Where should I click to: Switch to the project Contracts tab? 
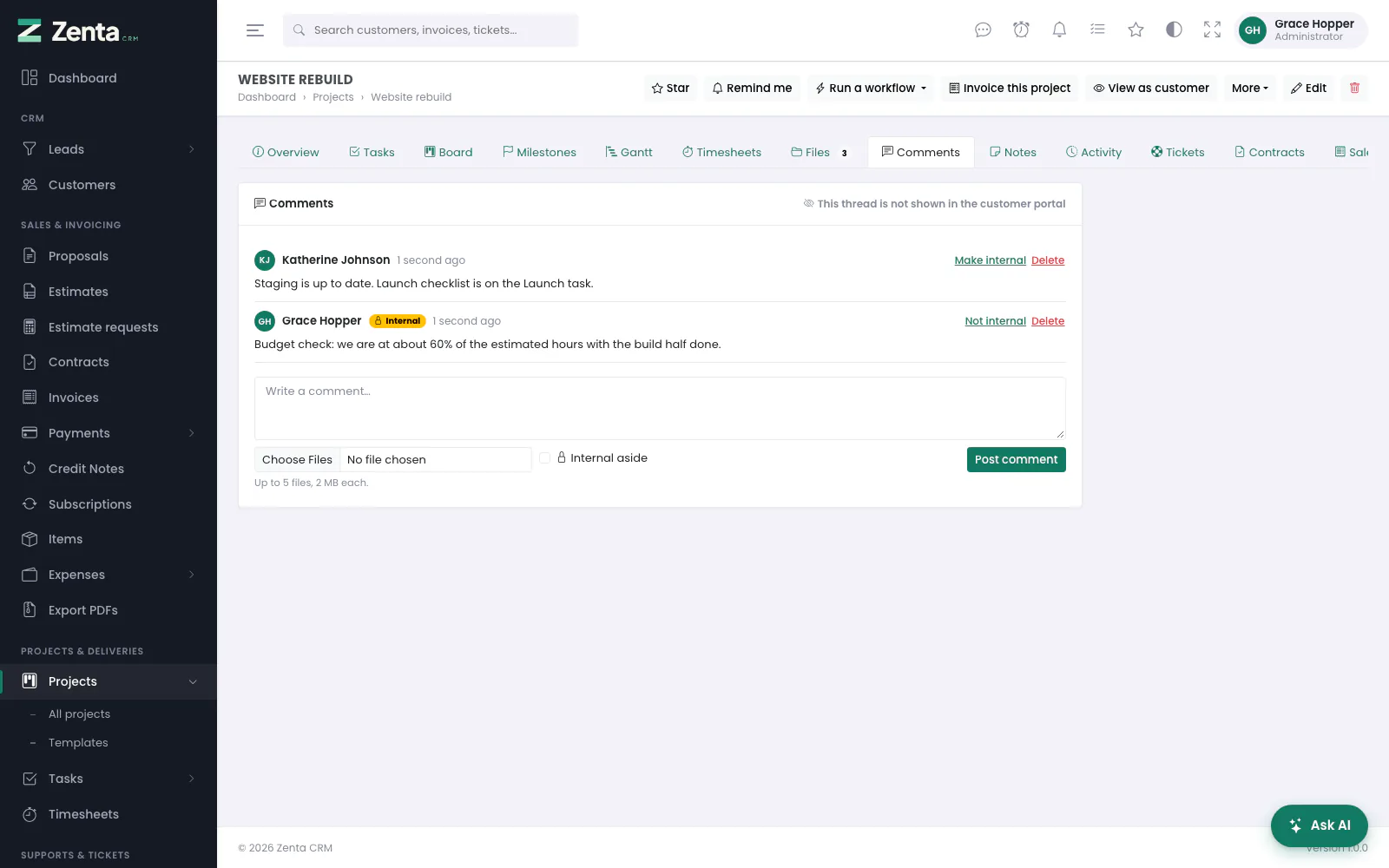tap(1269, 152)
